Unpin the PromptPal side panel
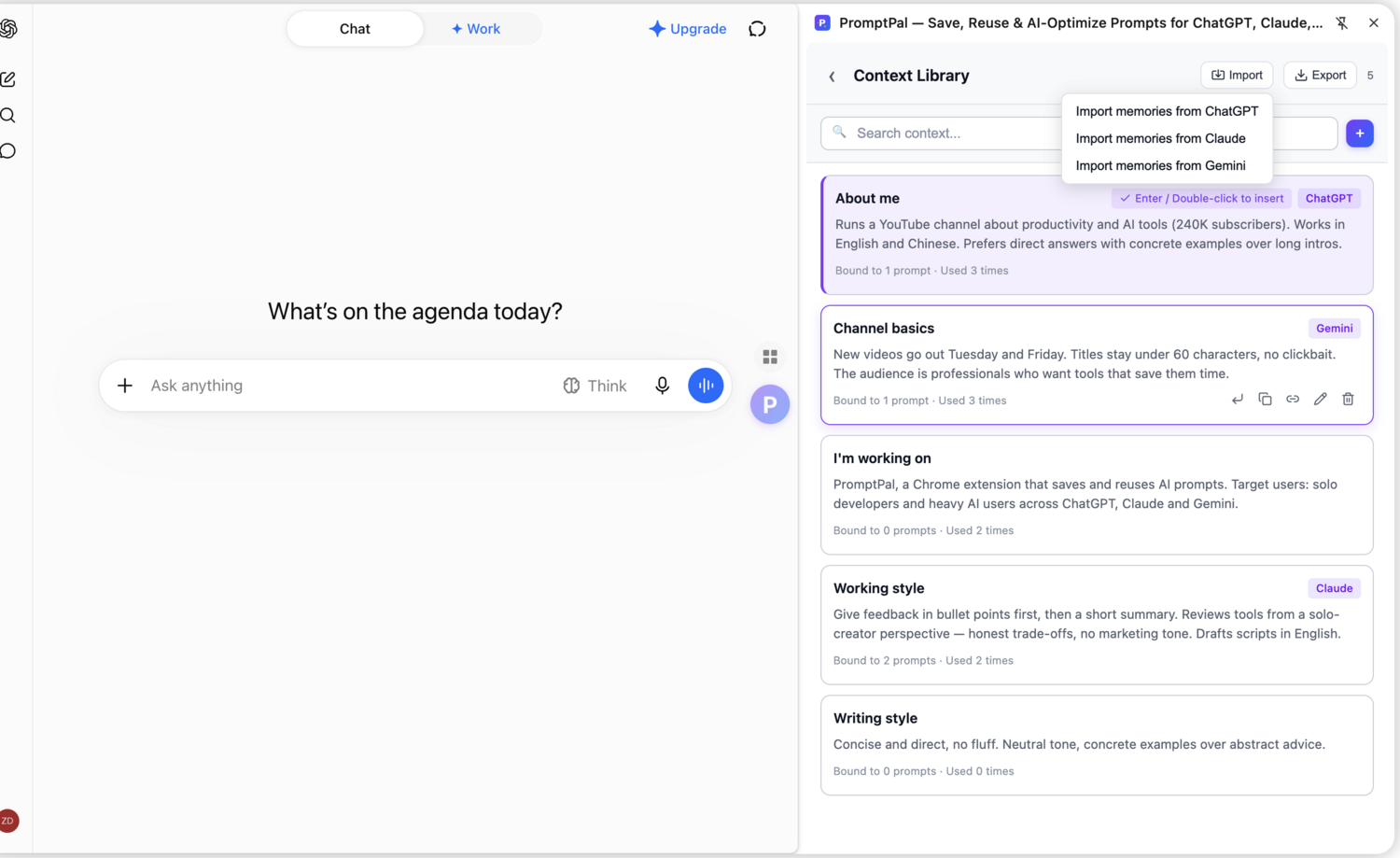This screenshot has width=1400, height=858. (1341, 23)
